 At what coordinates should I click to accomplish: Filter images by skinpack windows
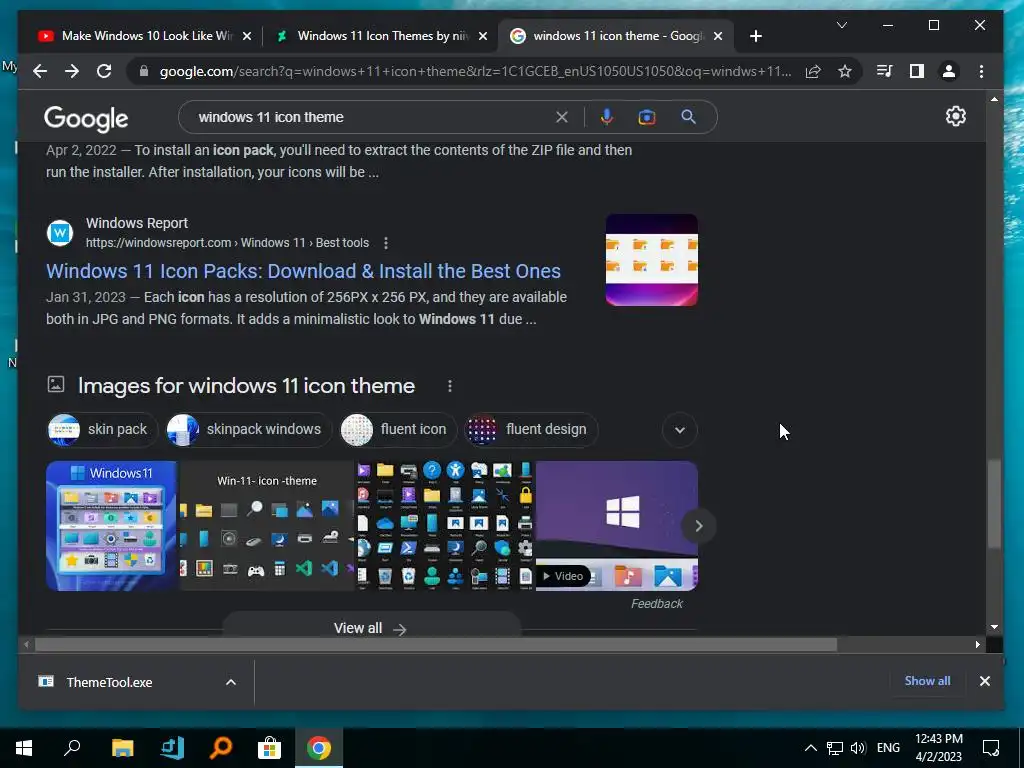pyautogui.click(x=249, y=430)
